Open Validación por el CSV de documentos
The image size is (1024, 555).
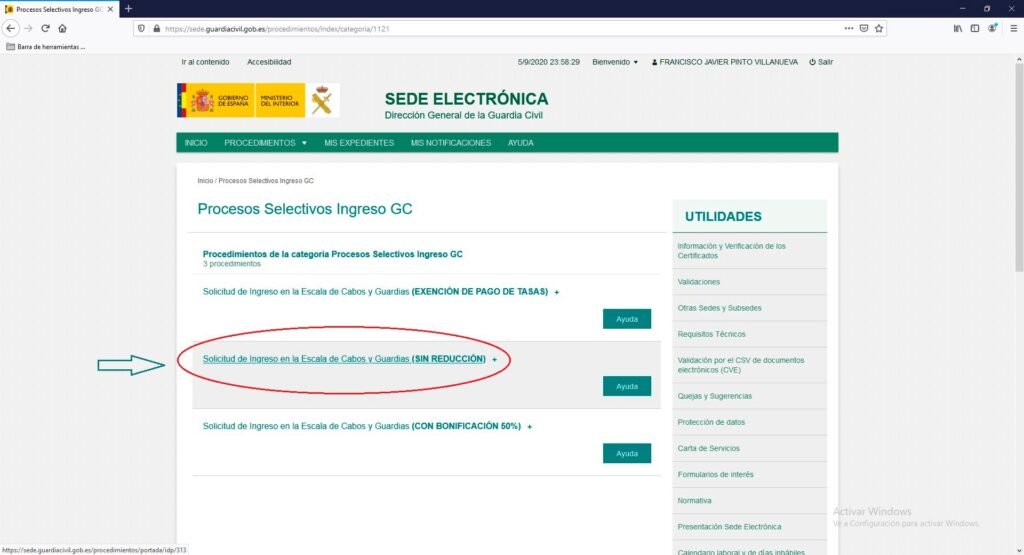741,365
